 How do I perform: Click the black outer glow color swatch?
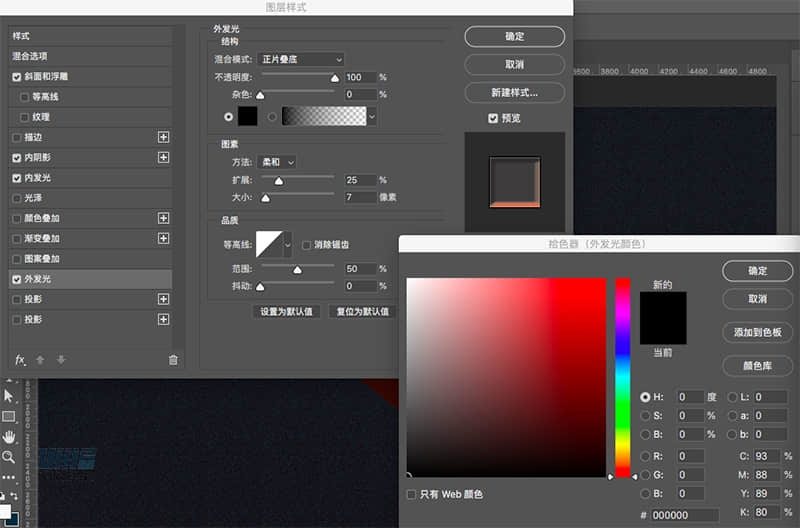coord(247,116)
